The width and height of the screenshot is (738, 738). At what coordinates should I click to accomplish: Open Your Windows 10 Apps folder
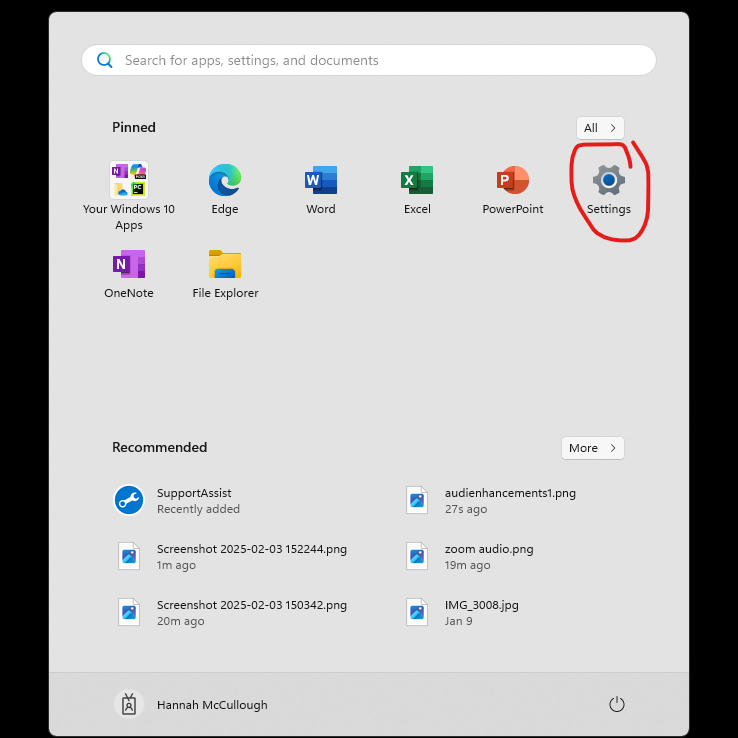[129, 181]
